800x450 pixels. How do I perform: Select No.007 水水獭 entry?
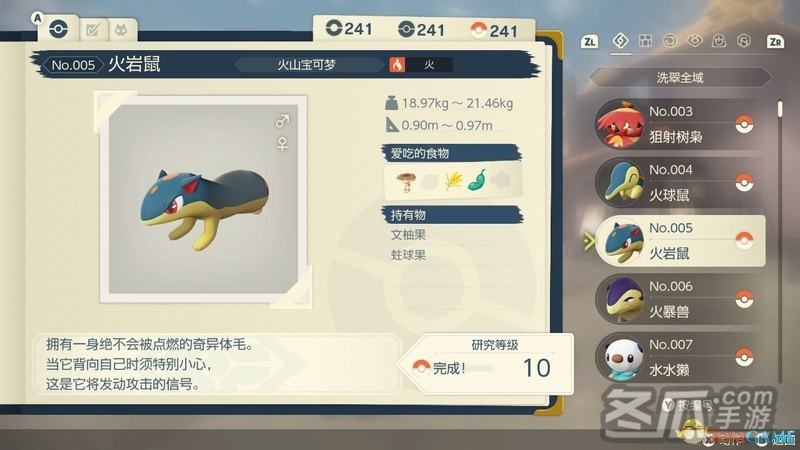[680, 357]
